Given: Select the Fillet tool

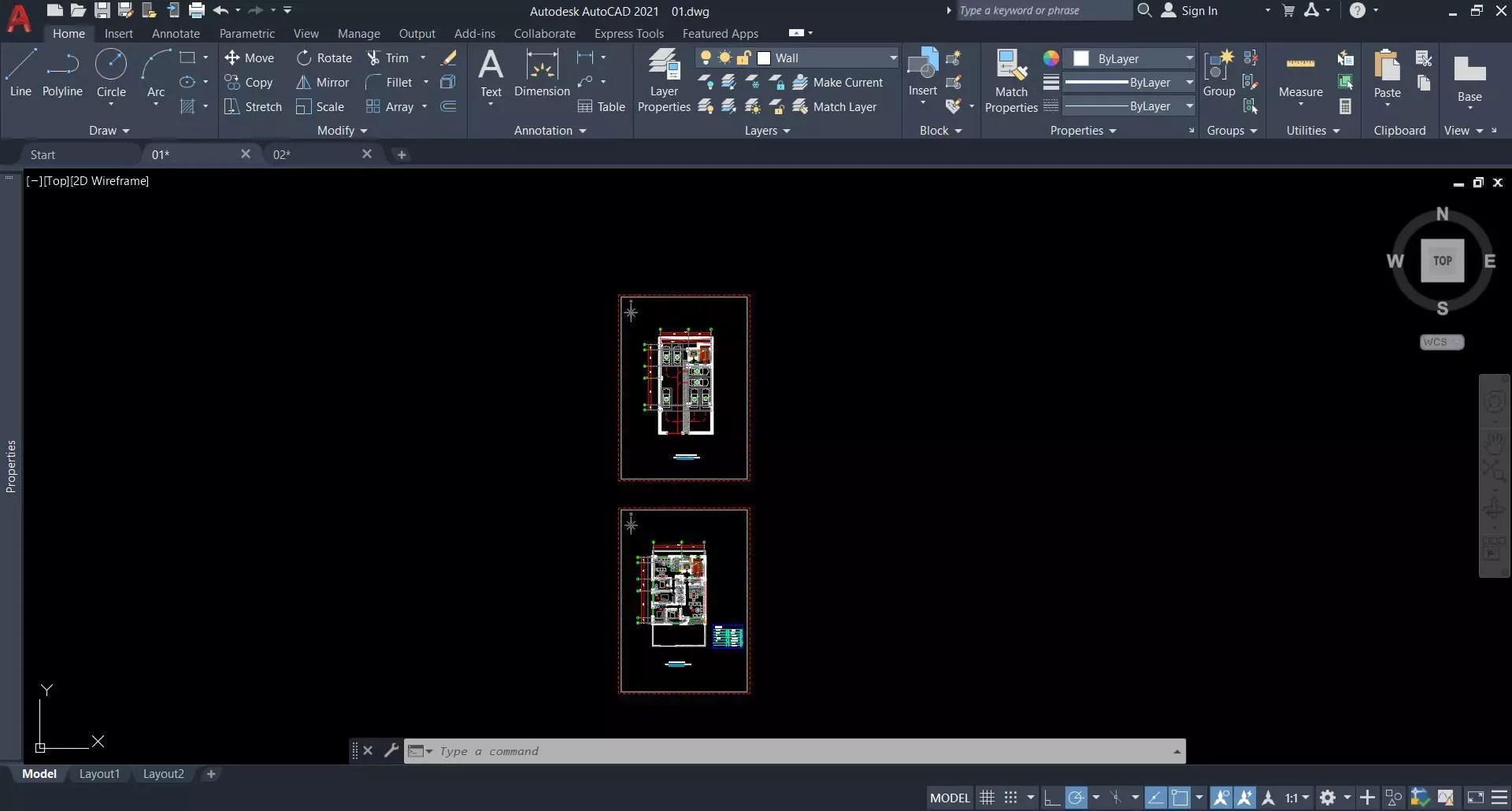Looking at the screenshot, I should (389, 82).
